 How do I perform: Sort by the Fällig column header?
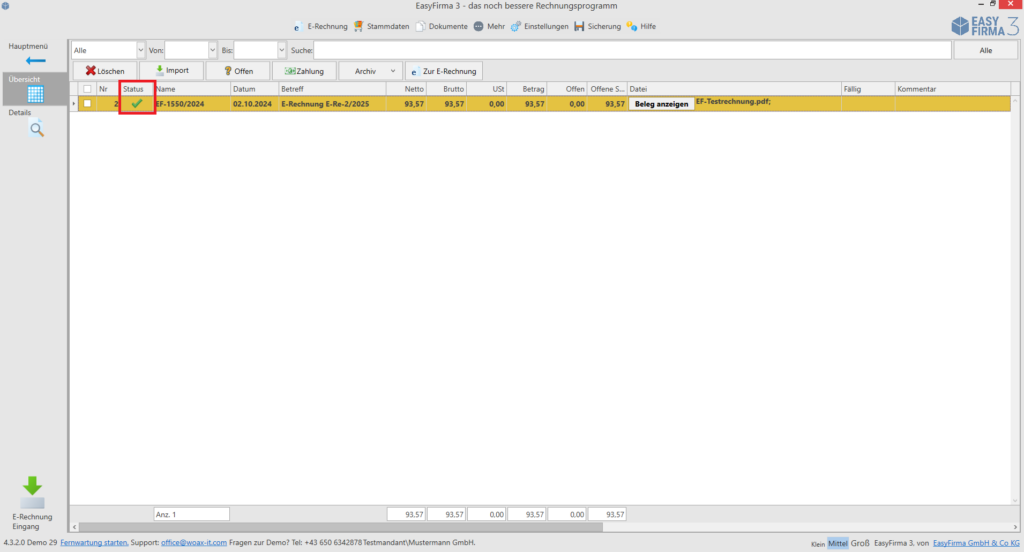coord(867,89)
